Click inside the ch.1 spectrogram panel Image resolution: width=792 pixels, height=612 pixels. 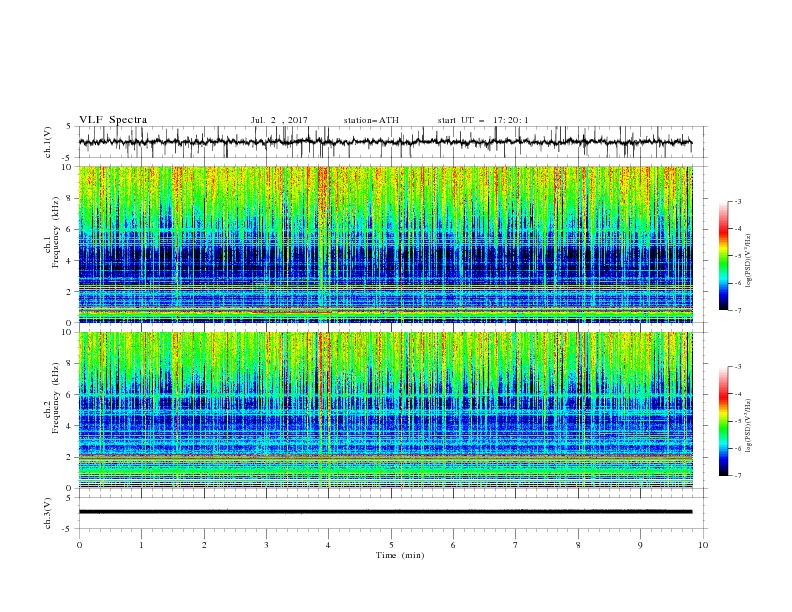tap(385, 244)
